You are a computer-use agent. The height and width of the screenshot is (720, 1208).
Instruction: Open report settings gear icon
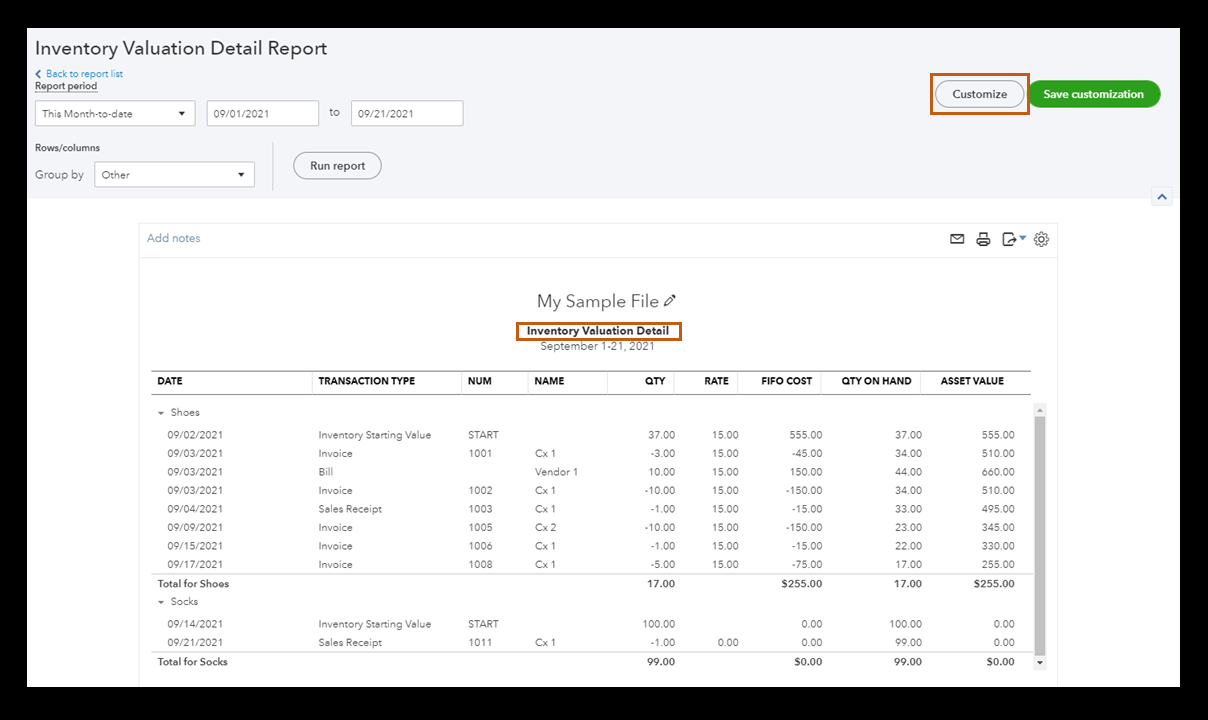click(1041, 239)
